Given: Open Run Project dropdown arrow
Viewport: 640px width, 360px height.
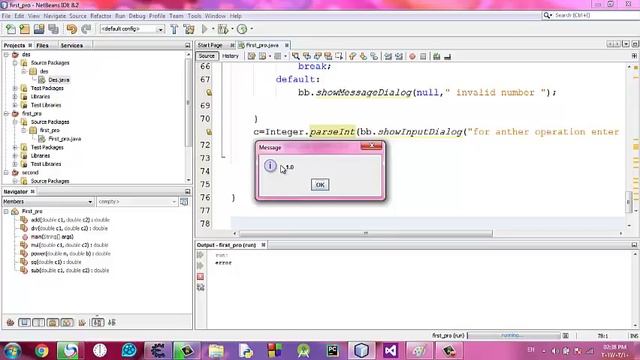Looking at the screenshot, I should coord(213,29).
